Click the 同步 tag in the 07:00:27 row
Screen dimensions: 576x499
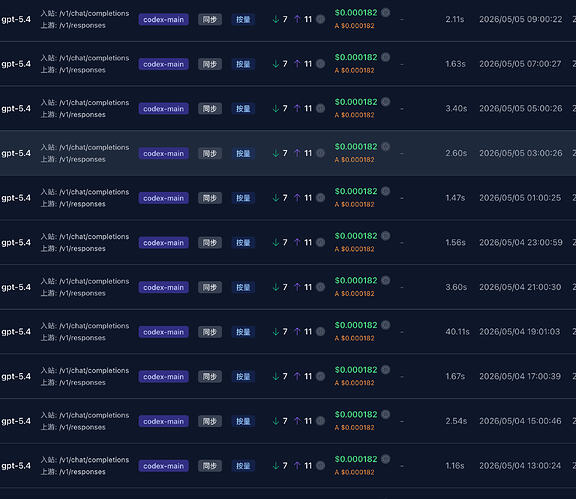click(210, 64)
